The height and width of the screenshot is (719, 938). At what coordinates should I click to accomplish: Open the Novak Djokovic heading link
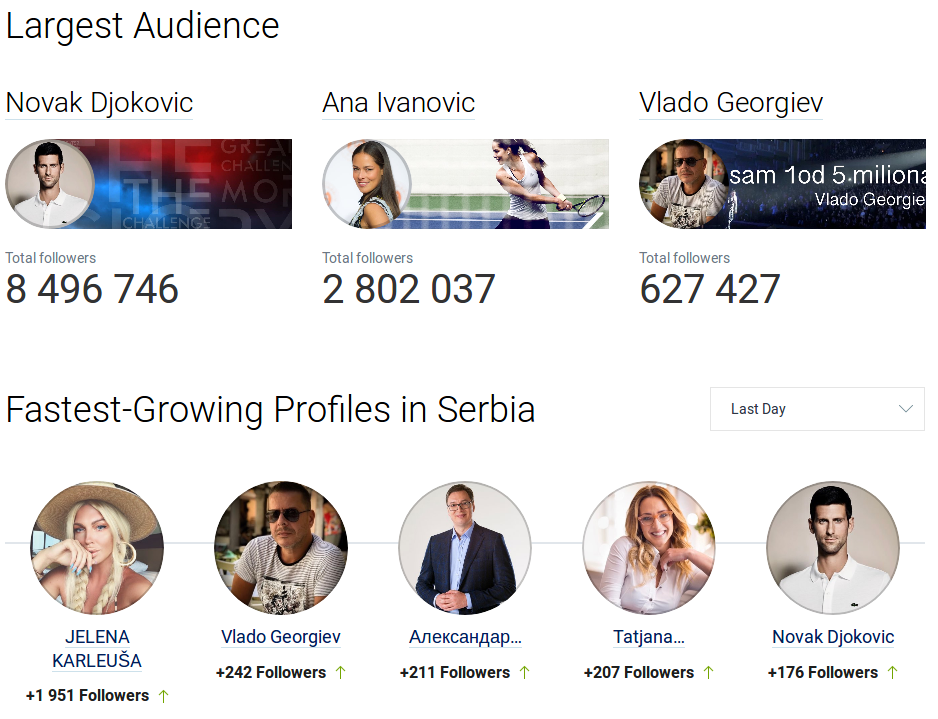pyautogui.click(x=99, y=103)
